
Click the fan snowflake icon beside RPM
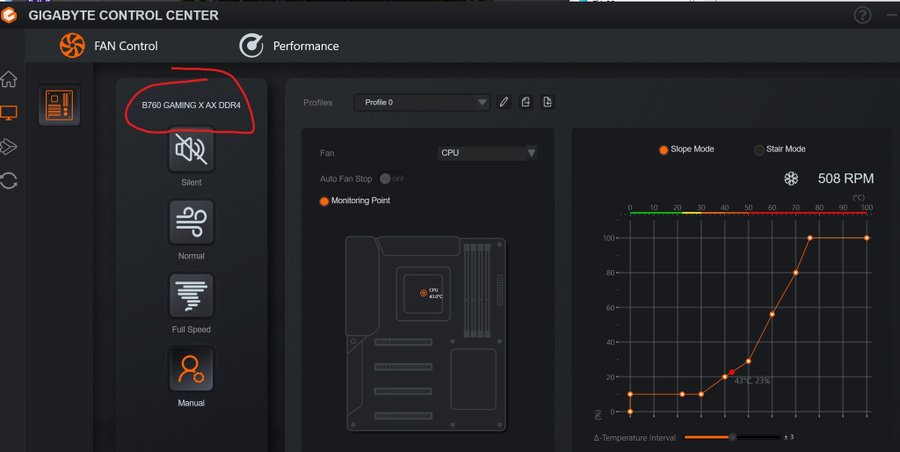791,179
